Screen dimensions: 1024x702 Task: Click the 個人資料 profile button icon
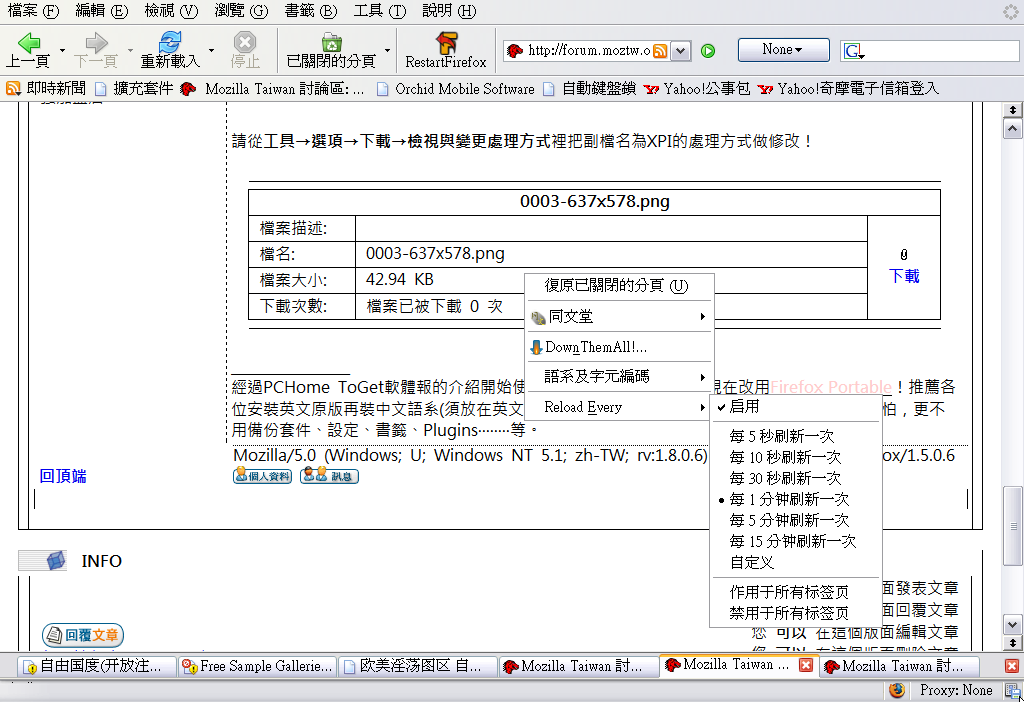coord(262,476)
